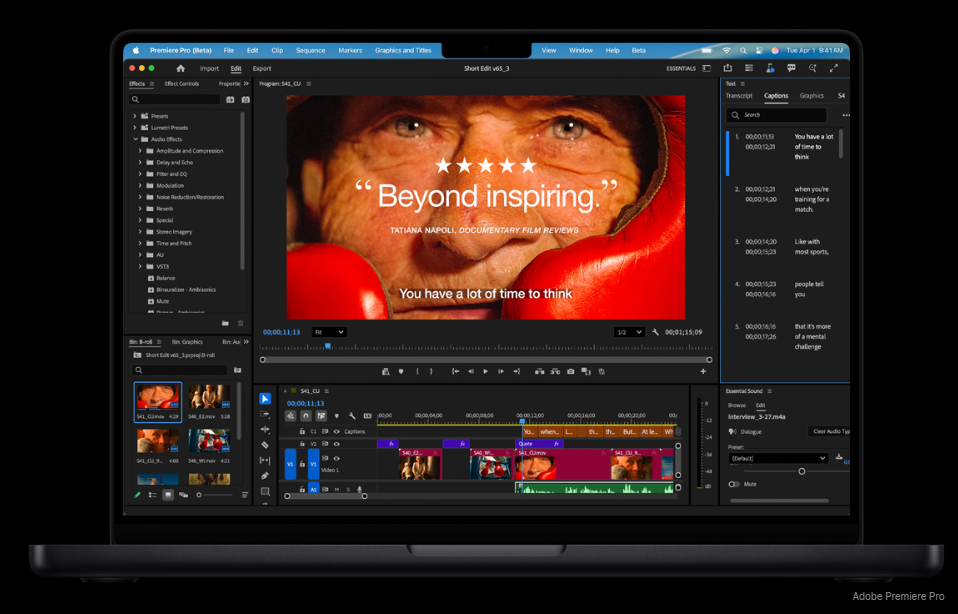Click the Play button in Program monitor
The height and width of the screenshot is (614, 958).
click(486, 372)
